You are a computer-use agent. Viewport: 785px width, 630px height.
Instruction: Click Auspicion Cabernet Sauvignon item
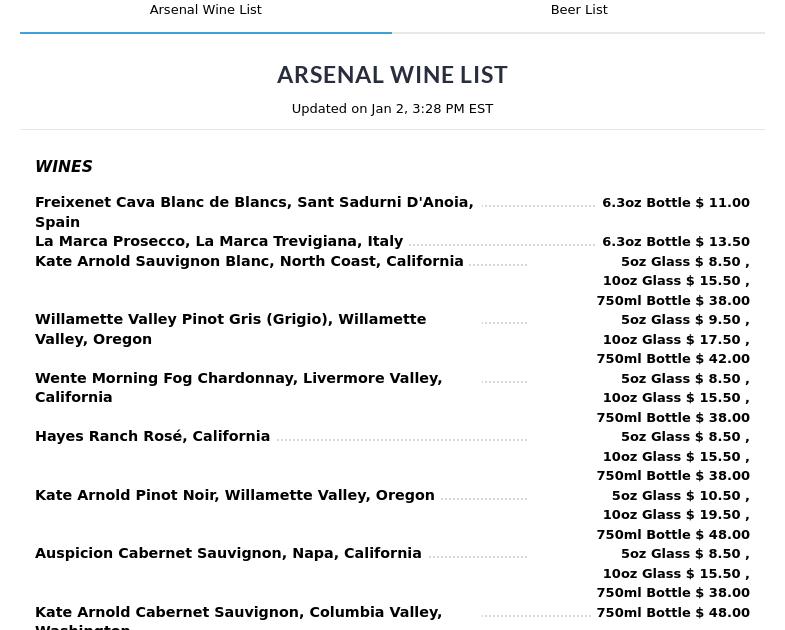(x=228, y=553)
